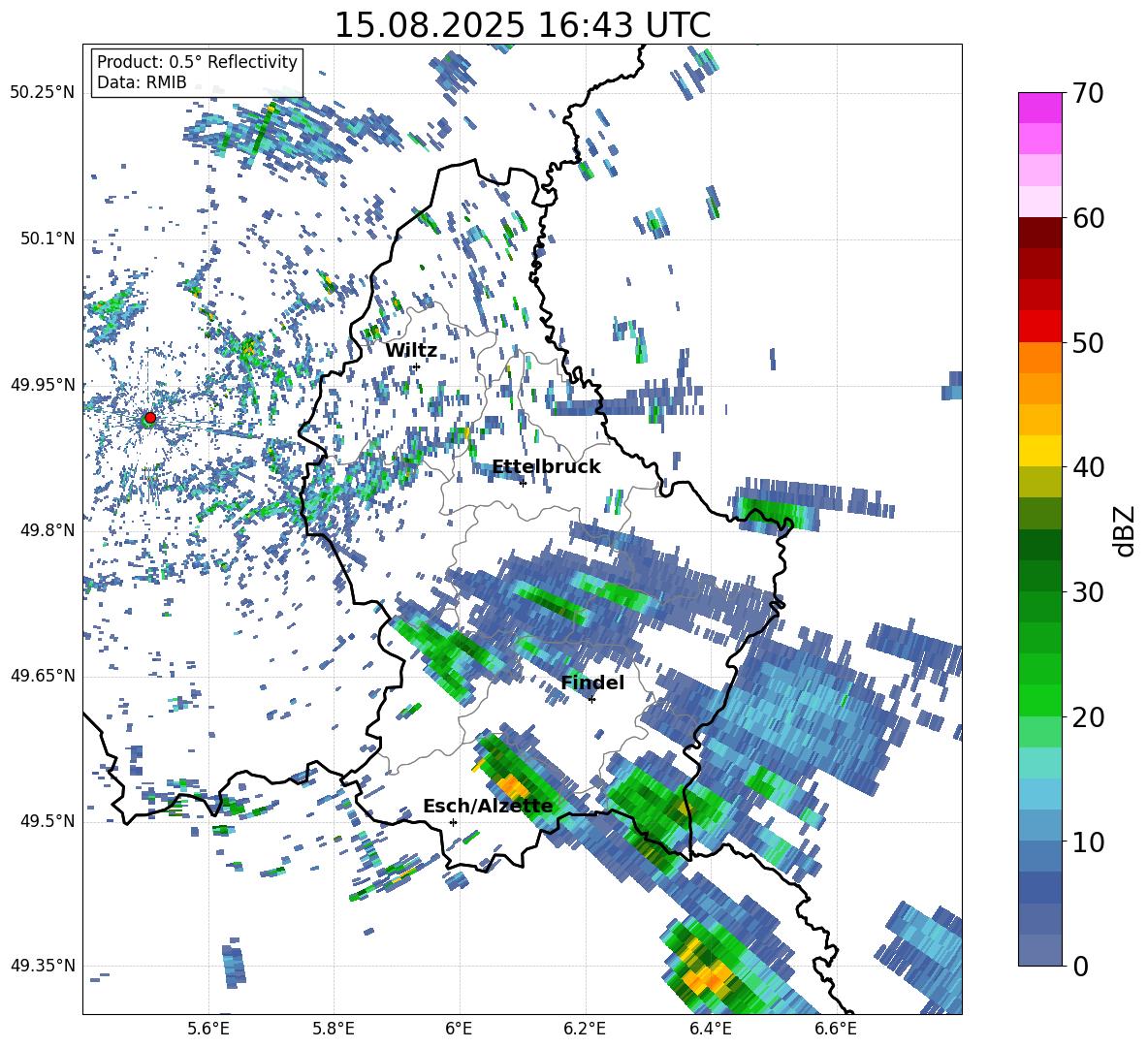Click the dark maroon colorbar swatch below 60
The image size is (1148, 1048).
pos(1039,233)
